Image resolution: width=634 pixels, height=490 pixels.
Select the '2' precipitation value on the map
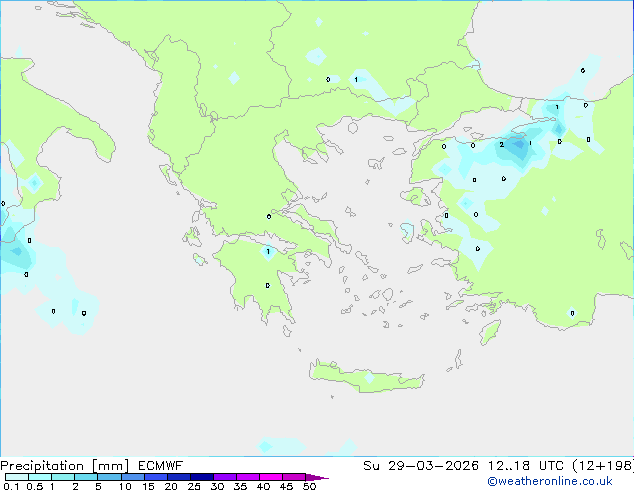[501, 144]
